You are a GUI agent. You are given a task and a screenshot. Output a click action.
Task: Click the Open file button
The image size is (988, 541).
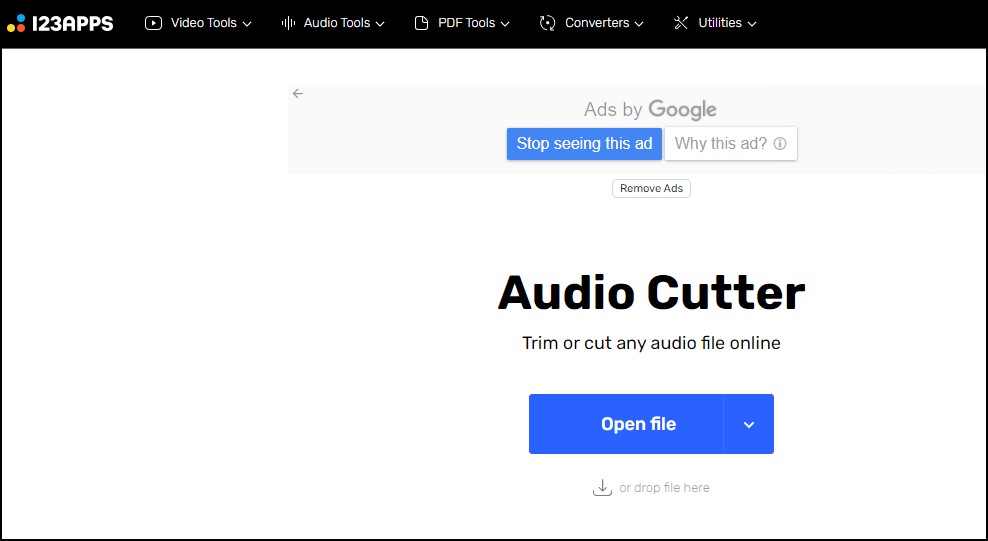point(626,424)
